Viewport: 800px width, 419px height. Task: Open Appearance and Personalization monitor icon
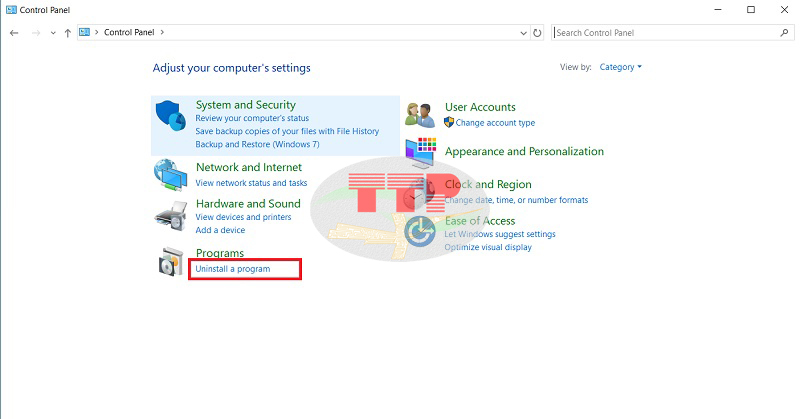click(420, 153)
